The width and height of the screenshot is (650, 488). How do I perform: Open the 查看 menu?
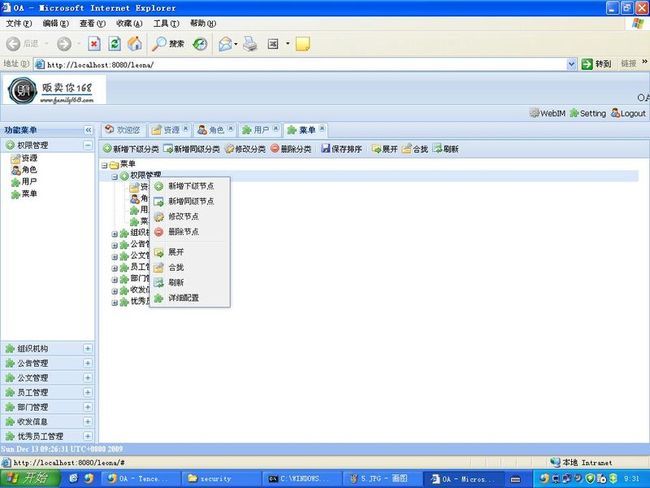92,24
